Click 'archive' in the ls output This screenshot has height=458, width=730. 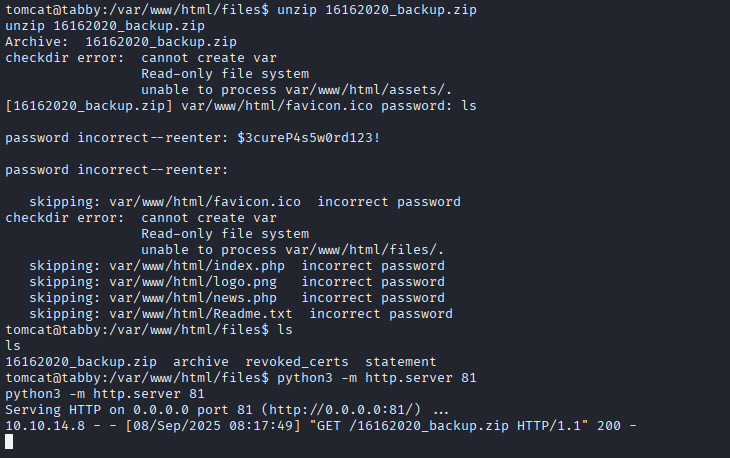tap(201, 362)
